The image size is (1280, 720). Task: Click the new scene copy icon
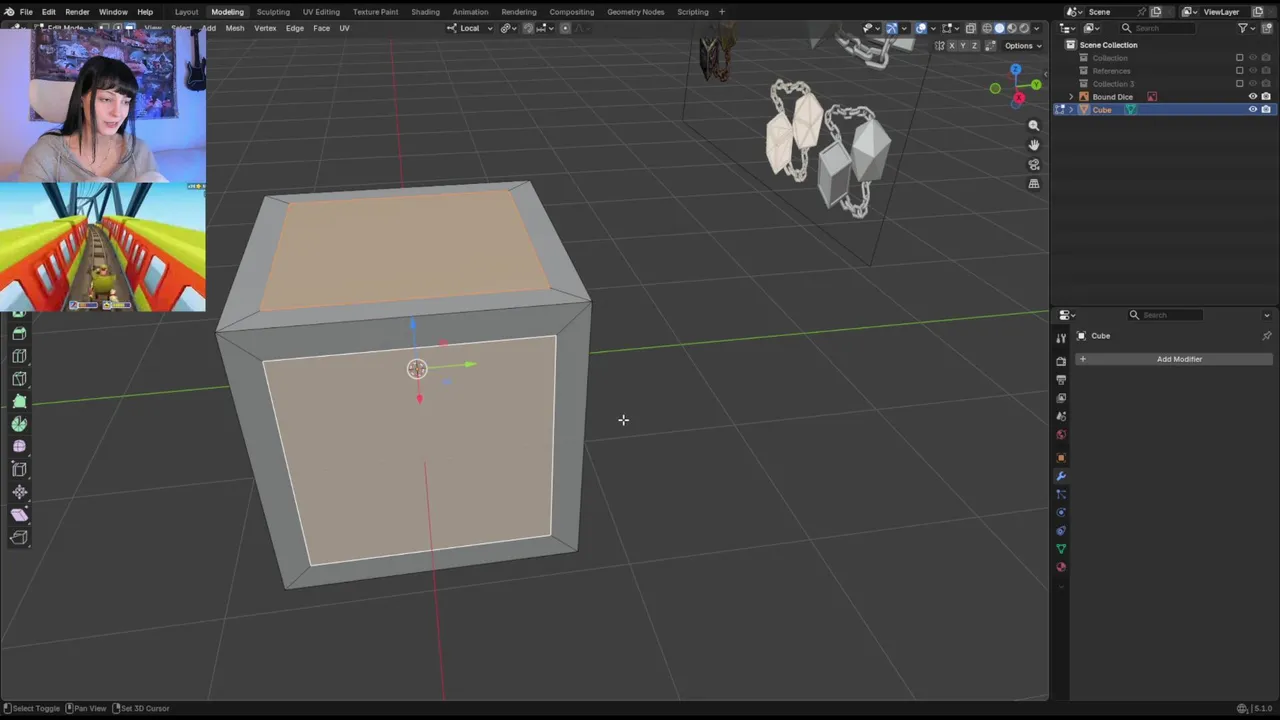coord(1155,12)
